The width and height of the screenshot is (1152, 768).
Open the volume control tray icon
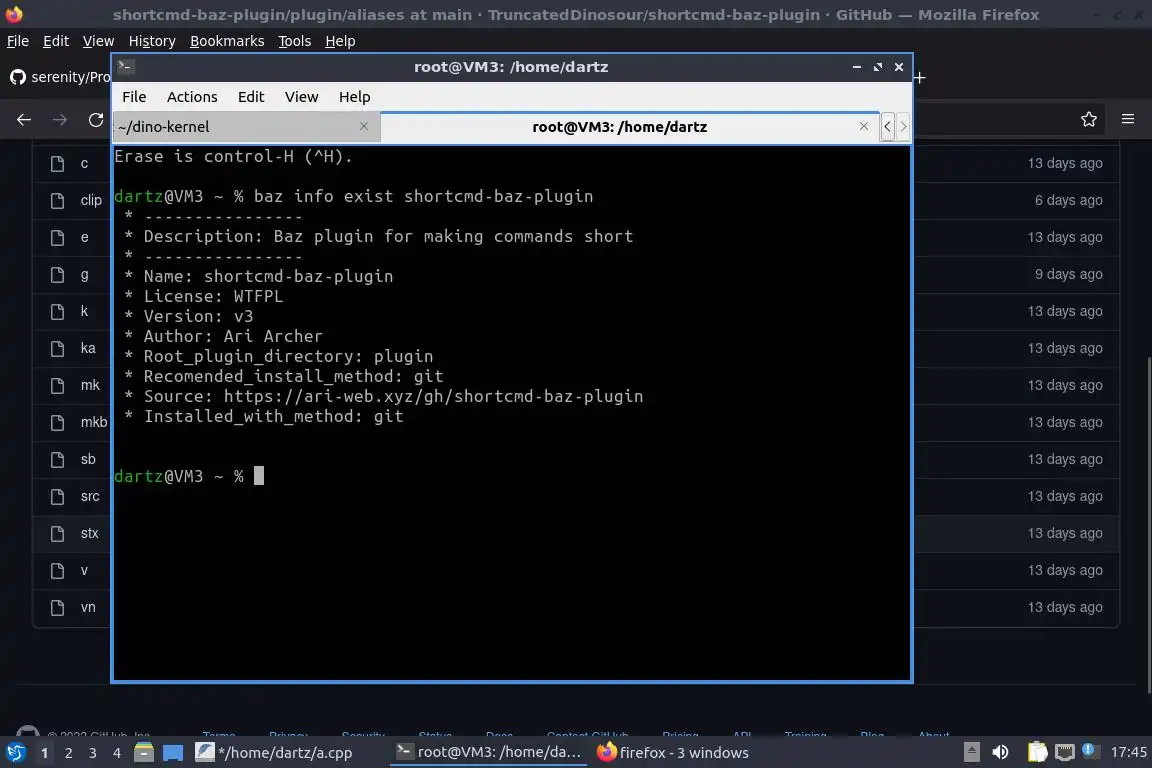coord(1000,752)
